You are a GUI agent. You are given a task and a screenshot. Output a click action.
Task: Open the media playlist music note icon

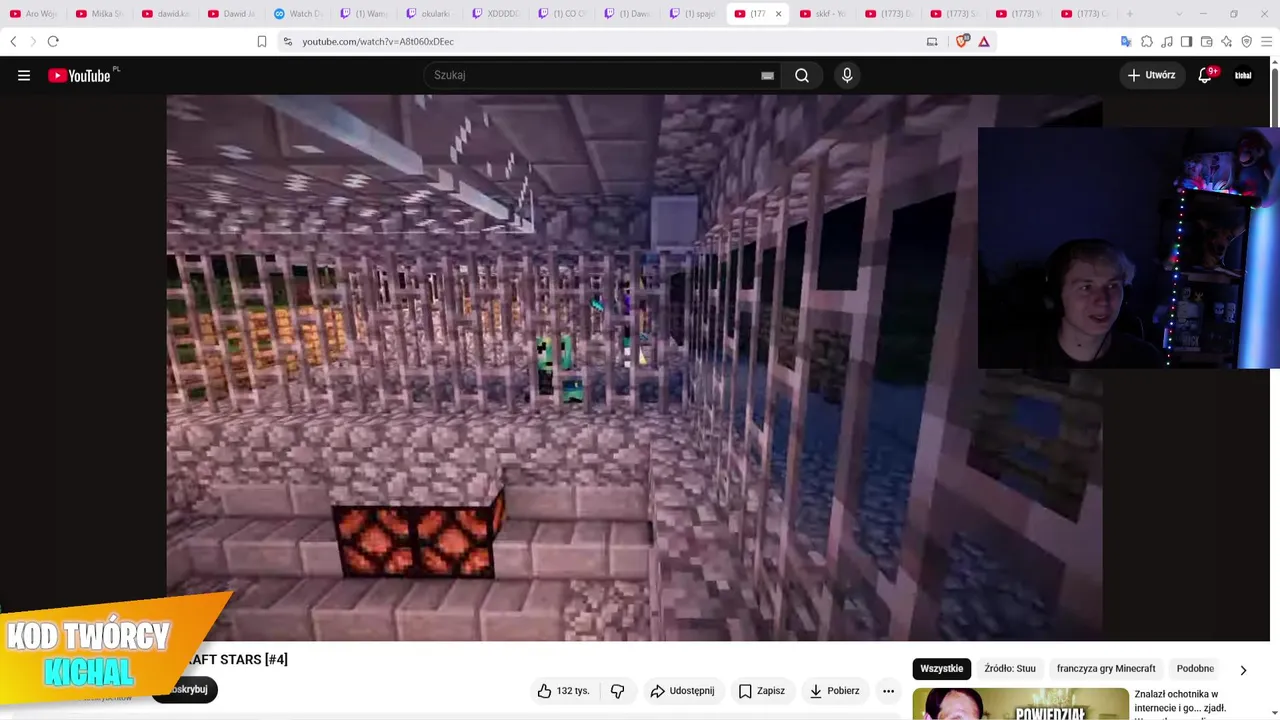(x=1167, y=41)
